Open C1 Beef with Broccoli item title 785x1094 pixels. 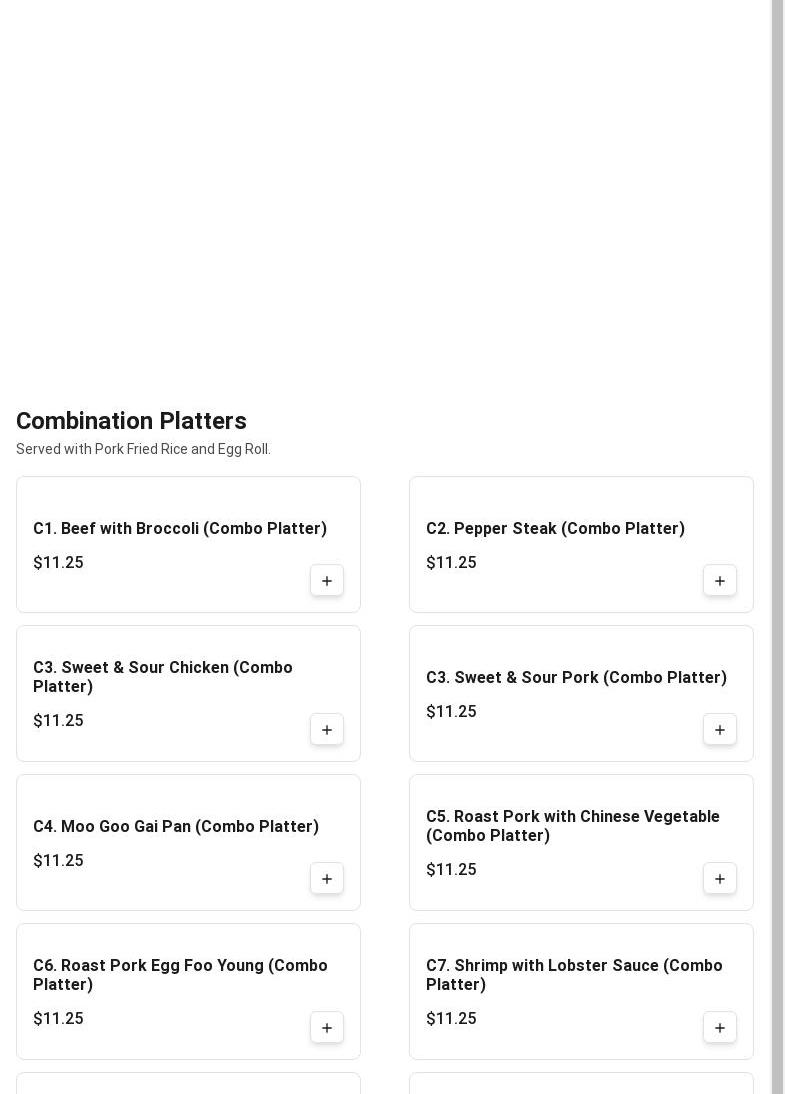[x=180, y=528]
